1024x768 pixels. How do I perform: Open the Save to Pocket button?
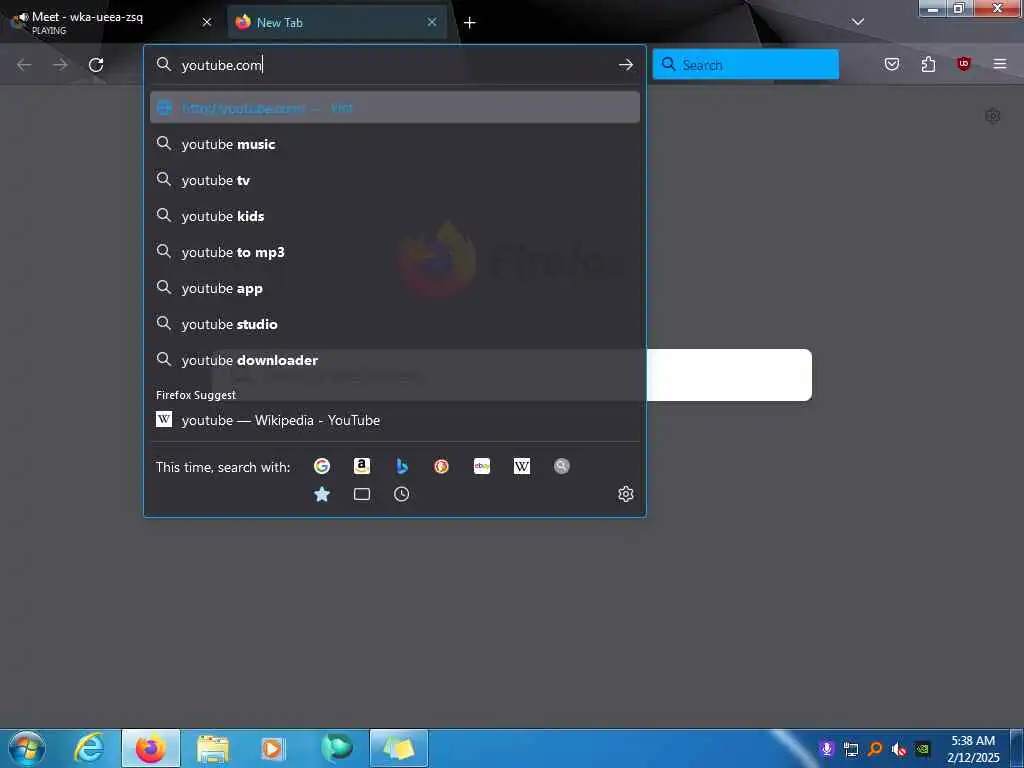[x=892, y=64]
